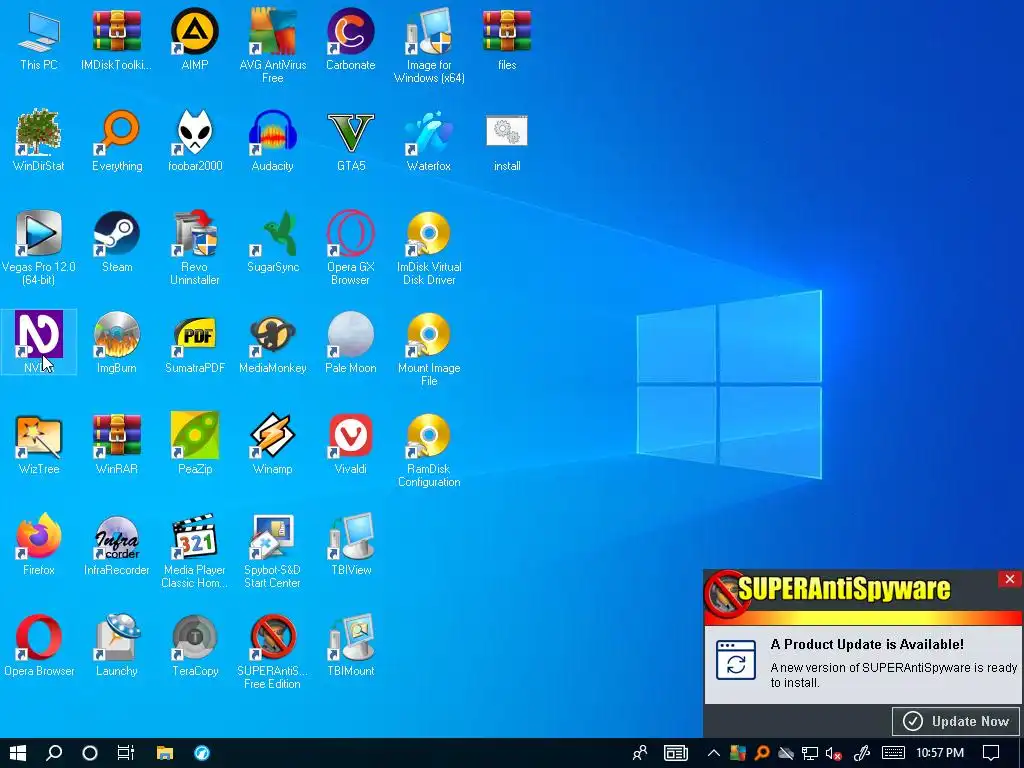
Task: Launch MediaMonkey desktop icon
Action: point(272,342)
